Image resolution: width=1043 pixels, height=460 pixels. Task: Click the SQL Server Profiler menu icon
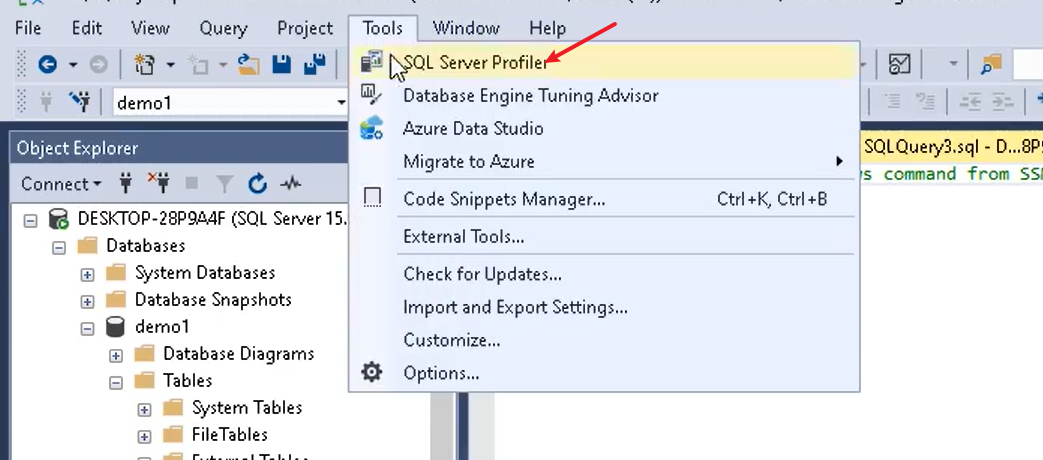(x=371, y=62)
